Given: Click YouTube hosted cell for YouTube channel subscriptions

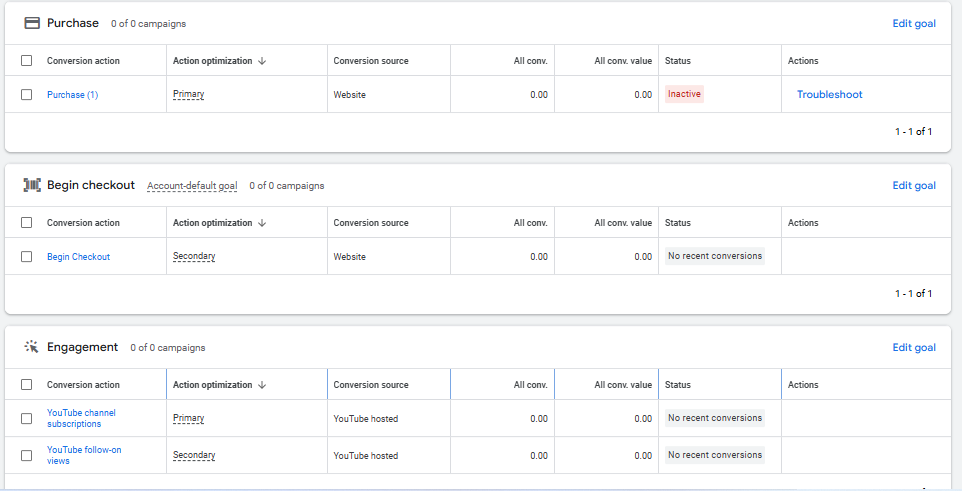Looking at the screenshot, I should pyautogui.click(x=366, y=419).
